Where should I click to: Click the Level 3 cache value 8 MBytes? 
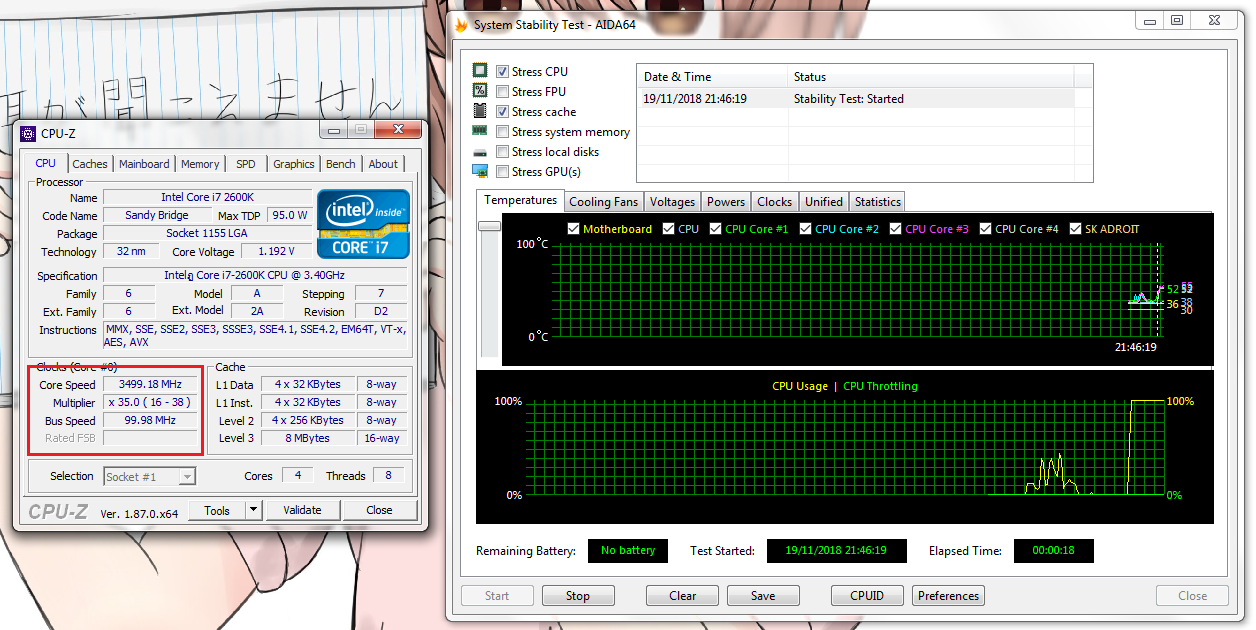tap(308, 438)
